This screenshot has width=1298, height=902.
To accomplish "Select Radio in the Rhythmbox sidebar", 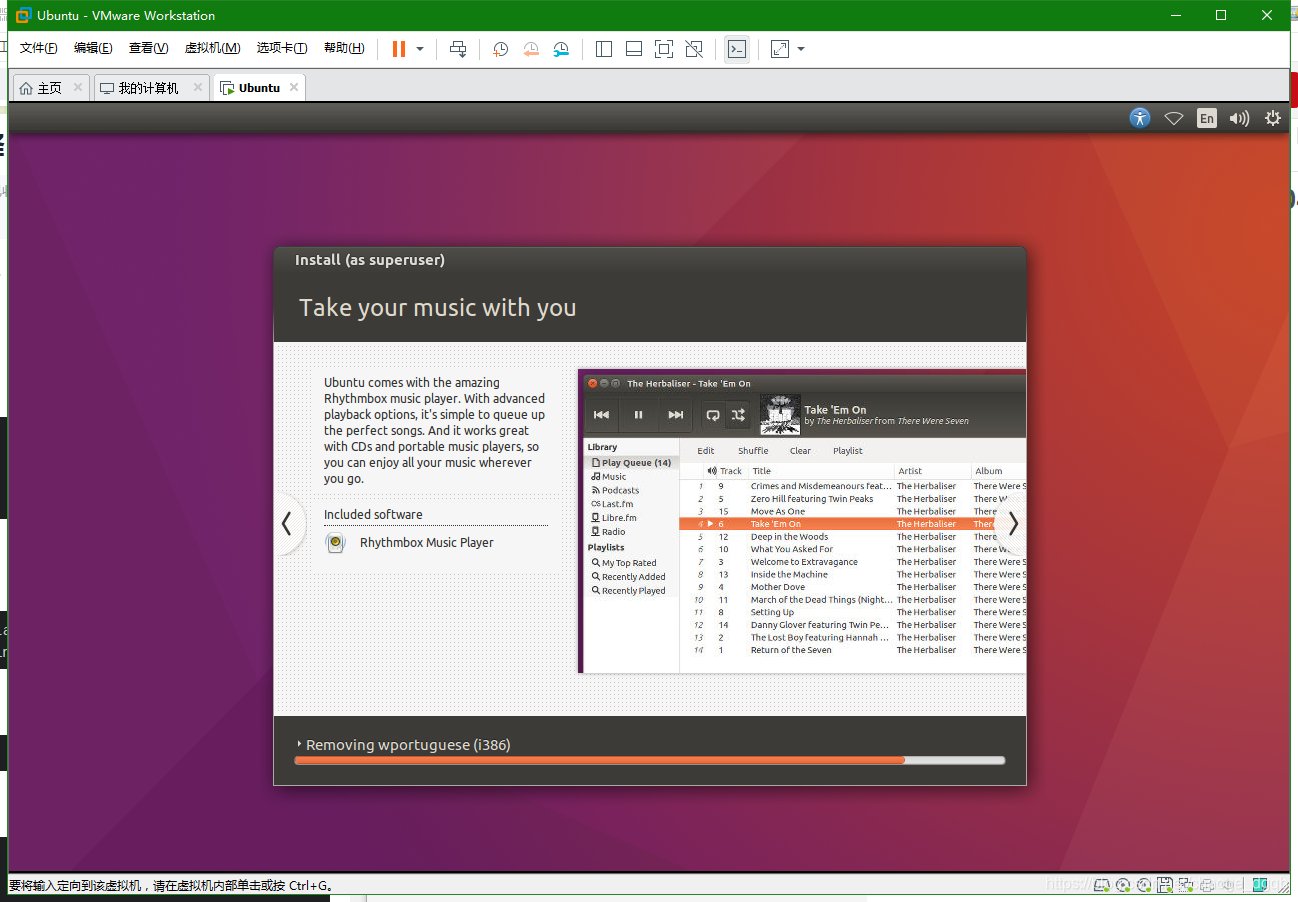I will point(608,532).
